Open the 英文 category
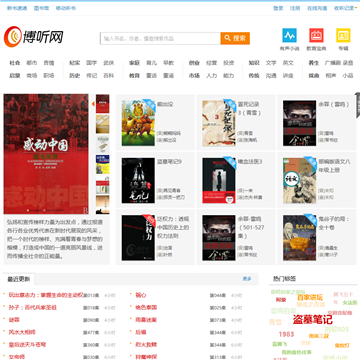 288,63
